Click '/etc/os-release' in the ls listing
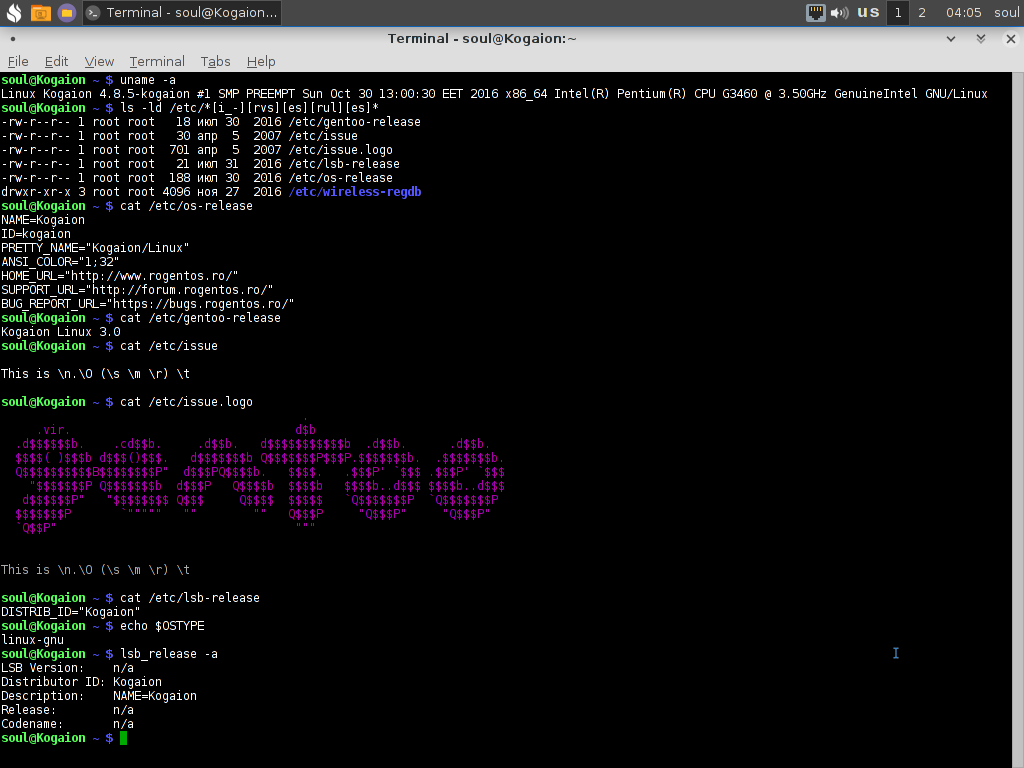 pos(340,178)
